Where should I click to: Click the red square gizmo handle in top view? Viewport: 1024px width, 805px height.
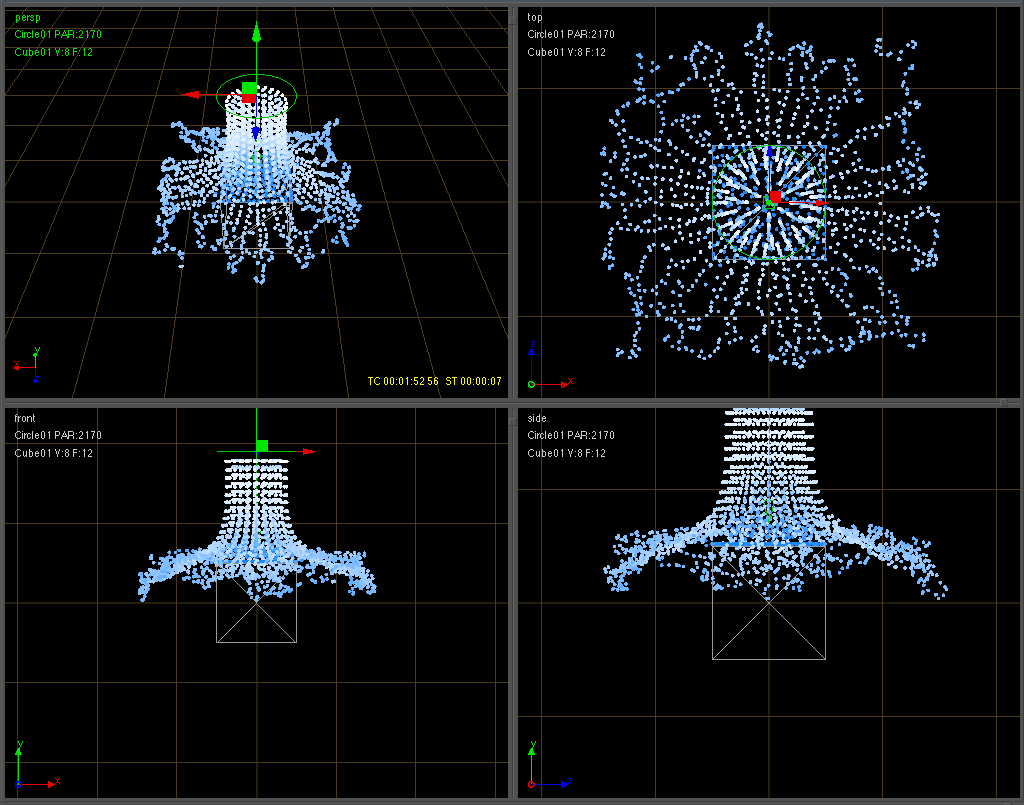point(775,197)
